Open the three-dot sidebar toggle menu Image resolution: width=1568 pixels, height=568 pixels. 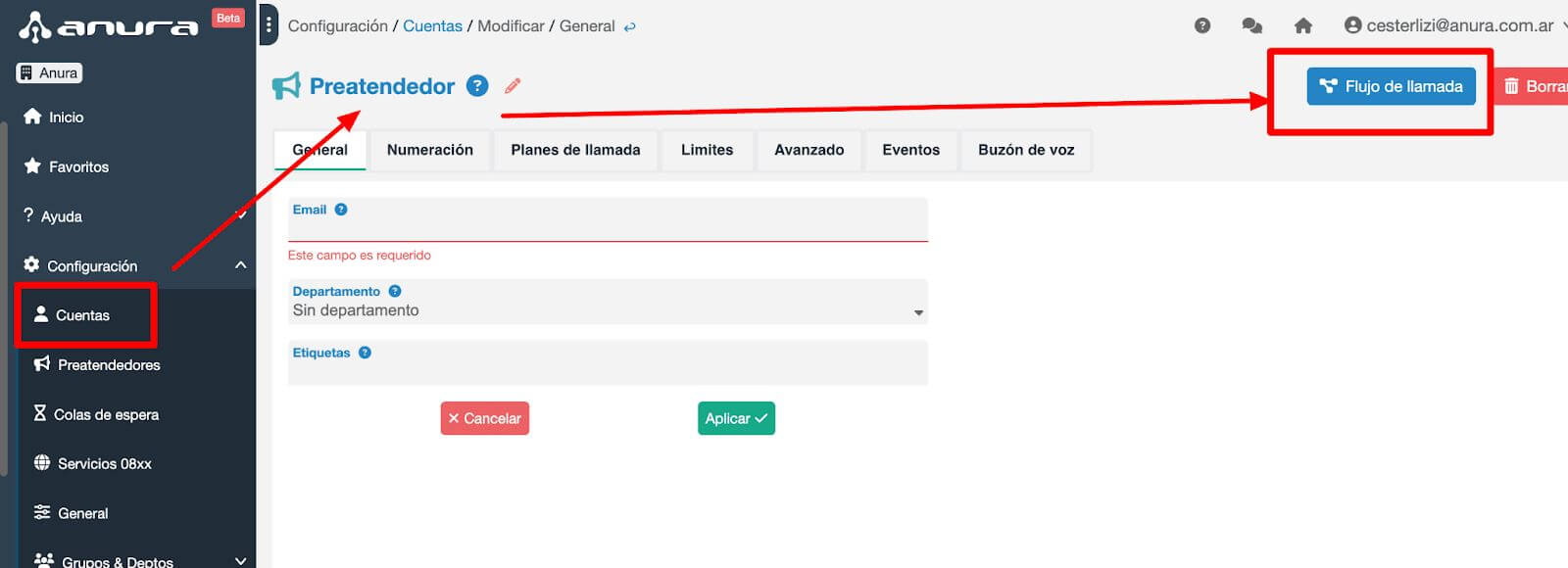[x=269, y=25]
